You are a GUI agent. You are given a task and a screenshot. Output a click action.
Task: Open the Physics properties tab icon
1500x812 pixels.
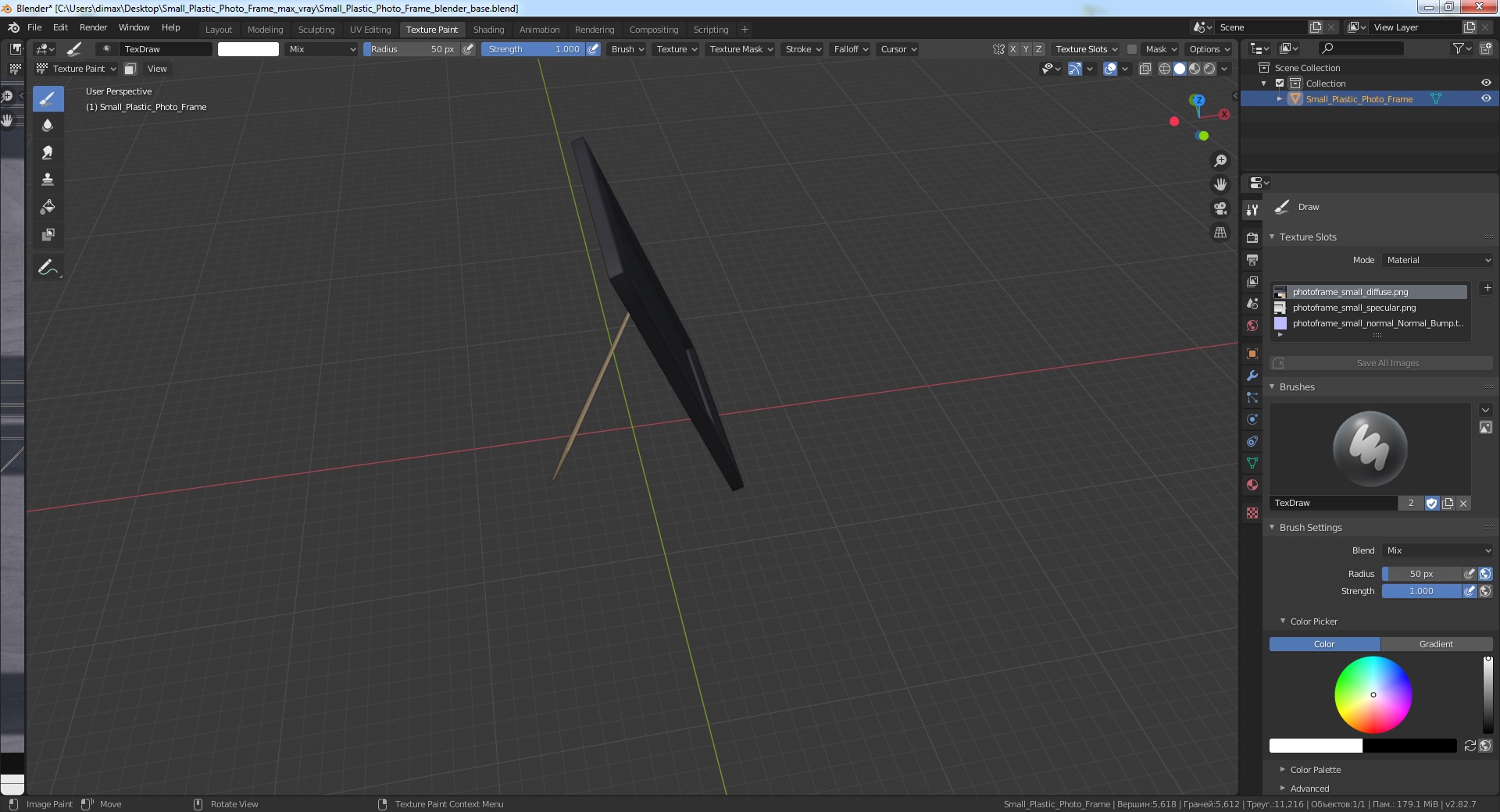tap(1252, 419)
